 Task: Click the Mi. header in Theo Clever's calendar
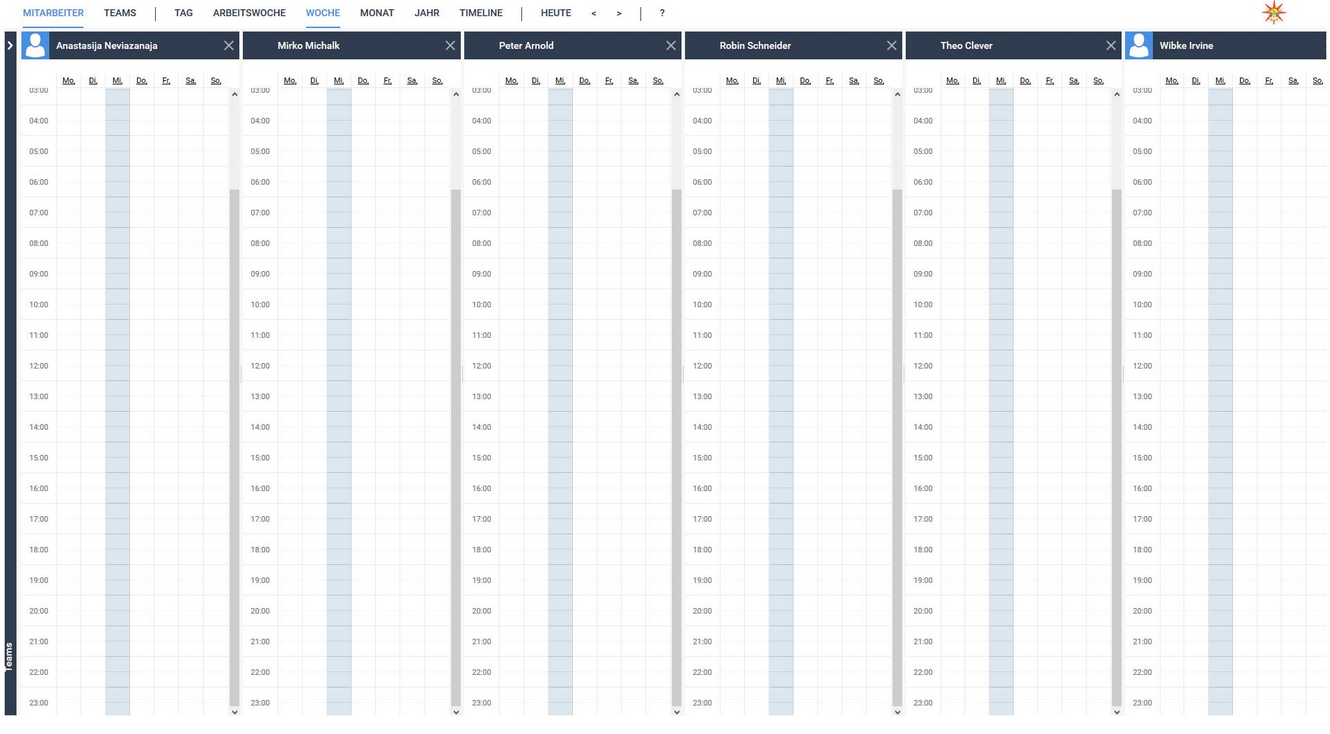click(1001, 81)
